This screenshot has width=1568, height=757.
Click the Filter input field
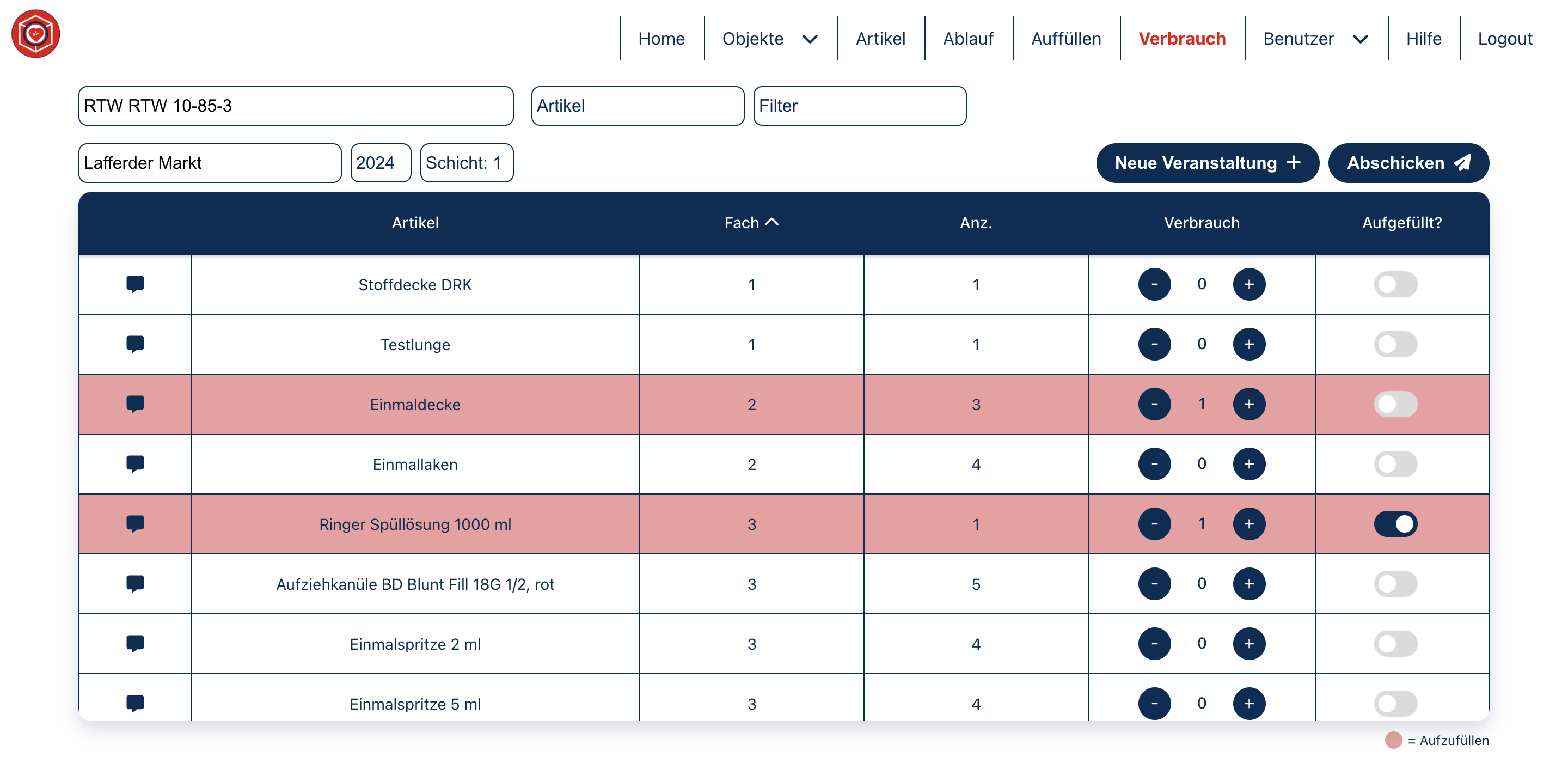[x=859, y=106]
